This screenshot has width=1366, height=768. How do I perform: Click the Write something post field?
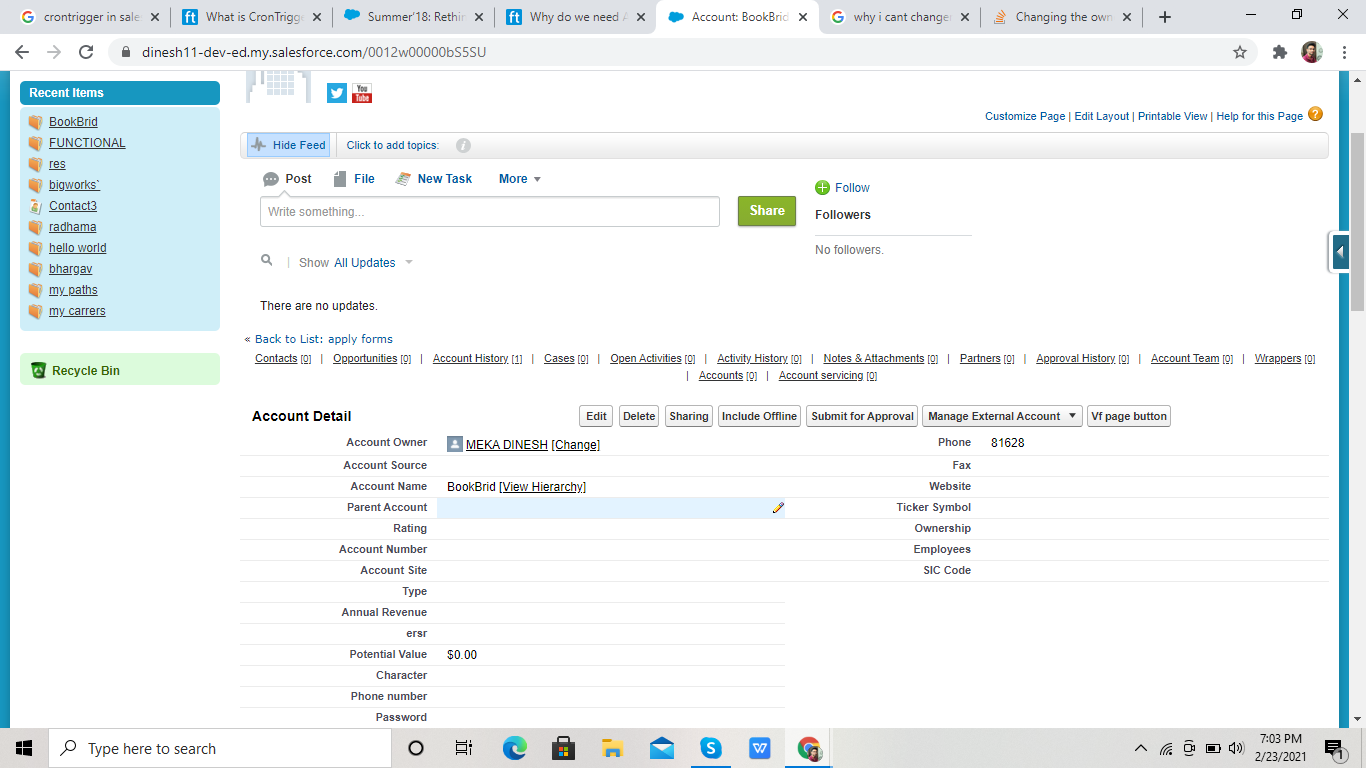[490, 212]
